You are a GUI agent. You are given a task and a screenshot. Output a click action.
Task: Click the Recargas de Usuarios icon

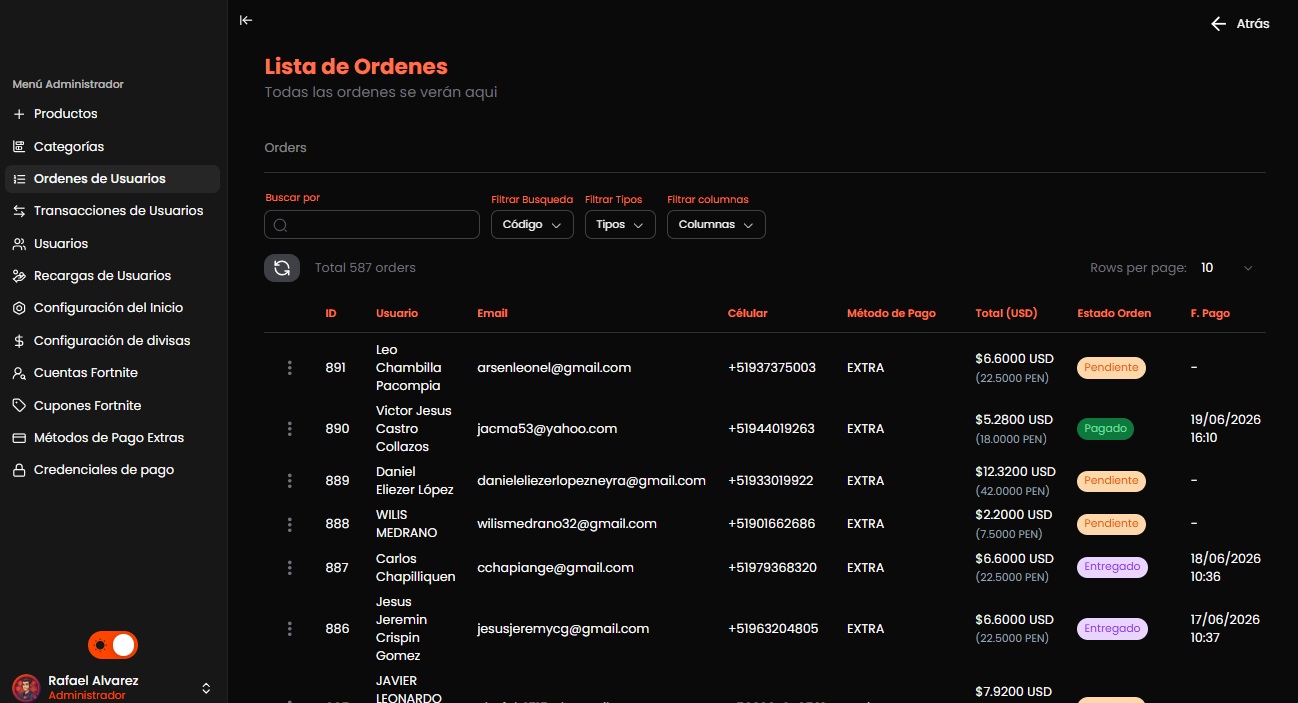coord(19,276)
